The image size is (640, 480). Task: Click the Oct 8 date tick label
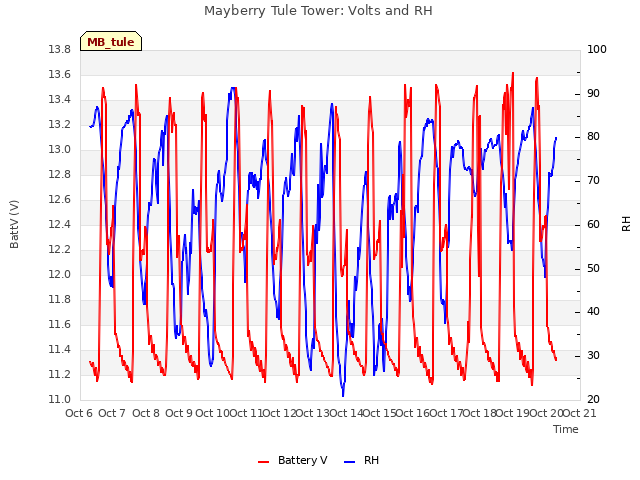146,413
